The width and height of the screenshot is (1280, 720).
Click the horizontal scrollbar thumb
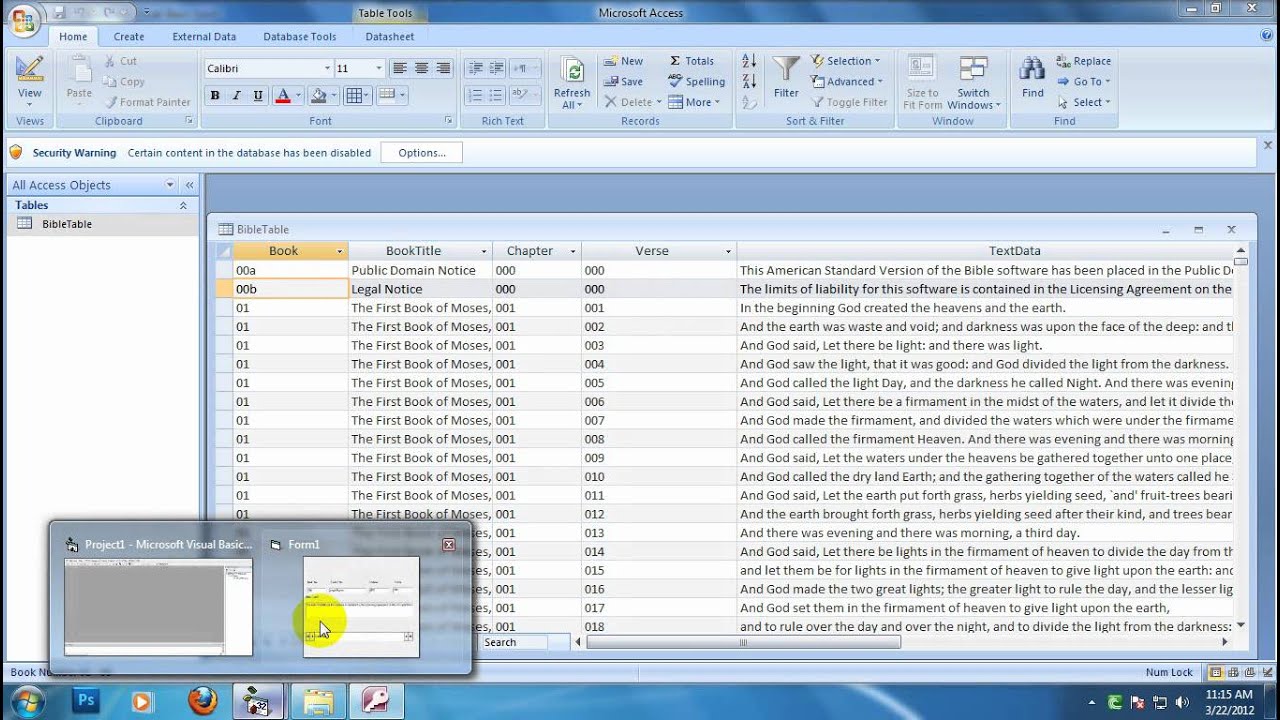point(742,642)
